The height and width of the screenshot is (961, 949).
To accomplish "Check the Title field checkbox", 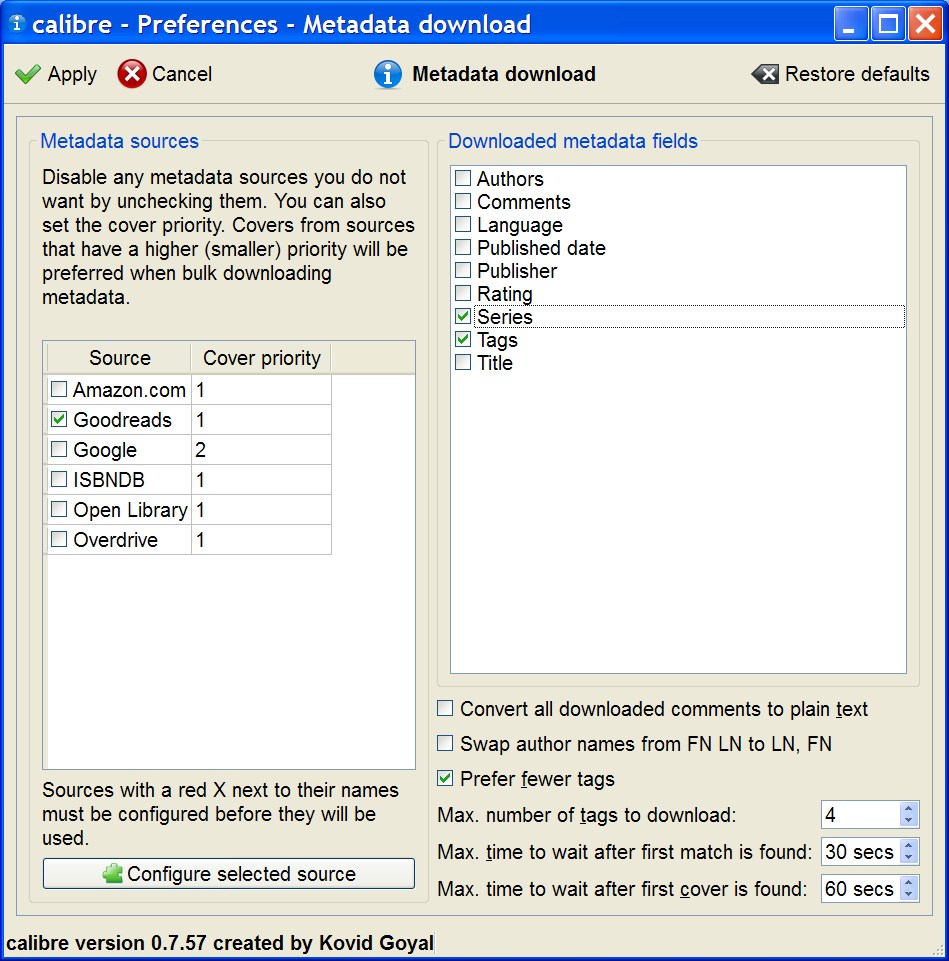I will (463, 362).
